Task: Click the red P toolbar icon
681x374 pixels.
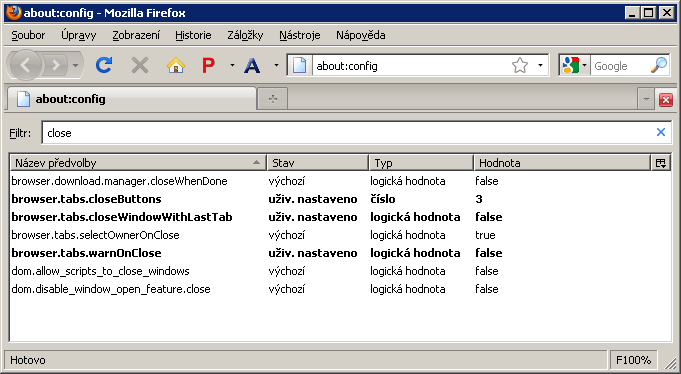Action: coord(208,66)
